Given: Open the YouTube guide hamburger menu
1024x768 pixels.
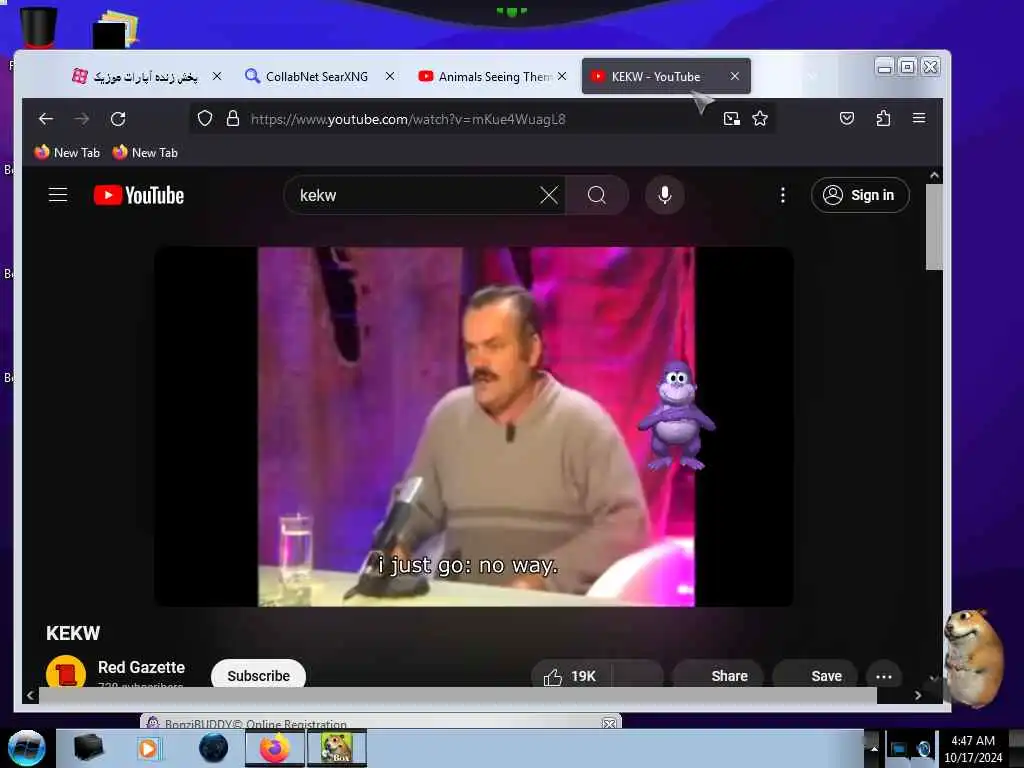Looking at the screenshot, I should (58, 195).
